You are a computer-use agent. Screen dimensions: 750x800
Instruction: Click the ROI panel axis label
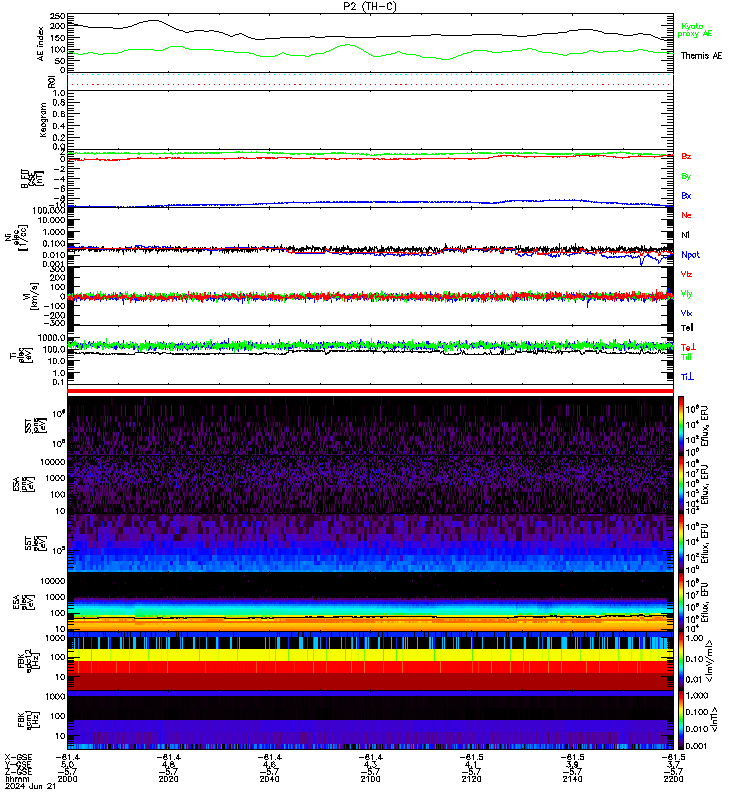tap(52, 82)
